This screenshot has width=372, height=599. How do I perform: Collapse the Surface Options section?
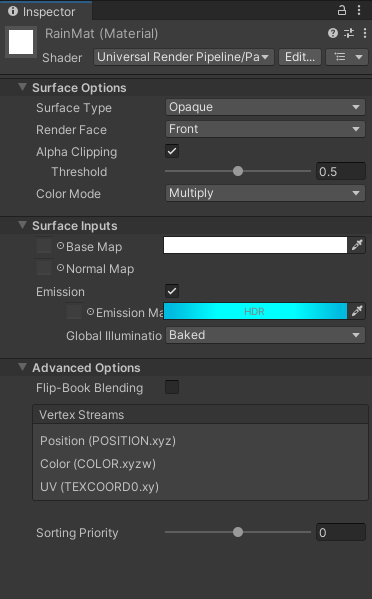pyautogui.click(x=23, y=87)
